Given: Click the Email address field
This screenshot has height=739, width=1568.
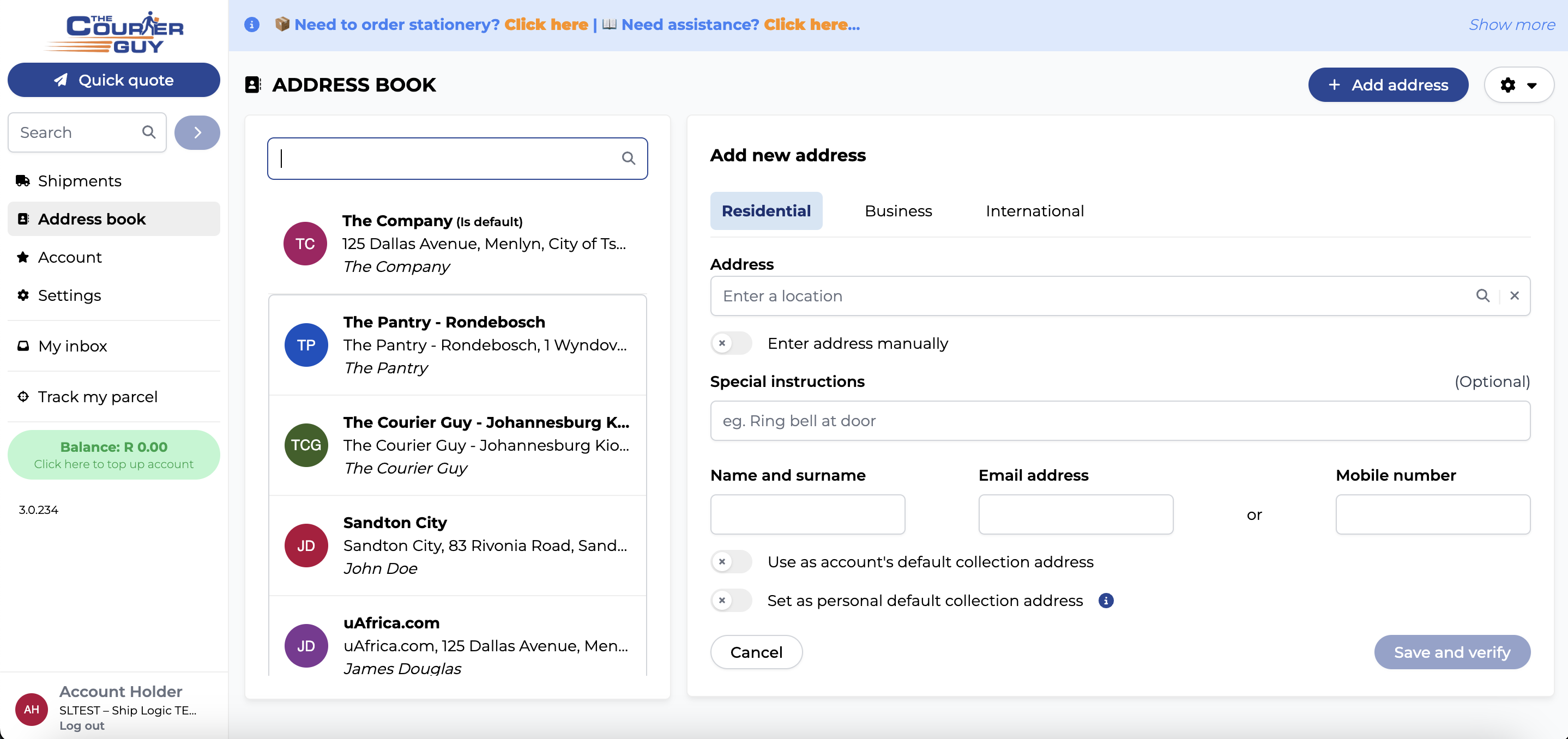Looking at the screenshot, I should click(1076, 514).
